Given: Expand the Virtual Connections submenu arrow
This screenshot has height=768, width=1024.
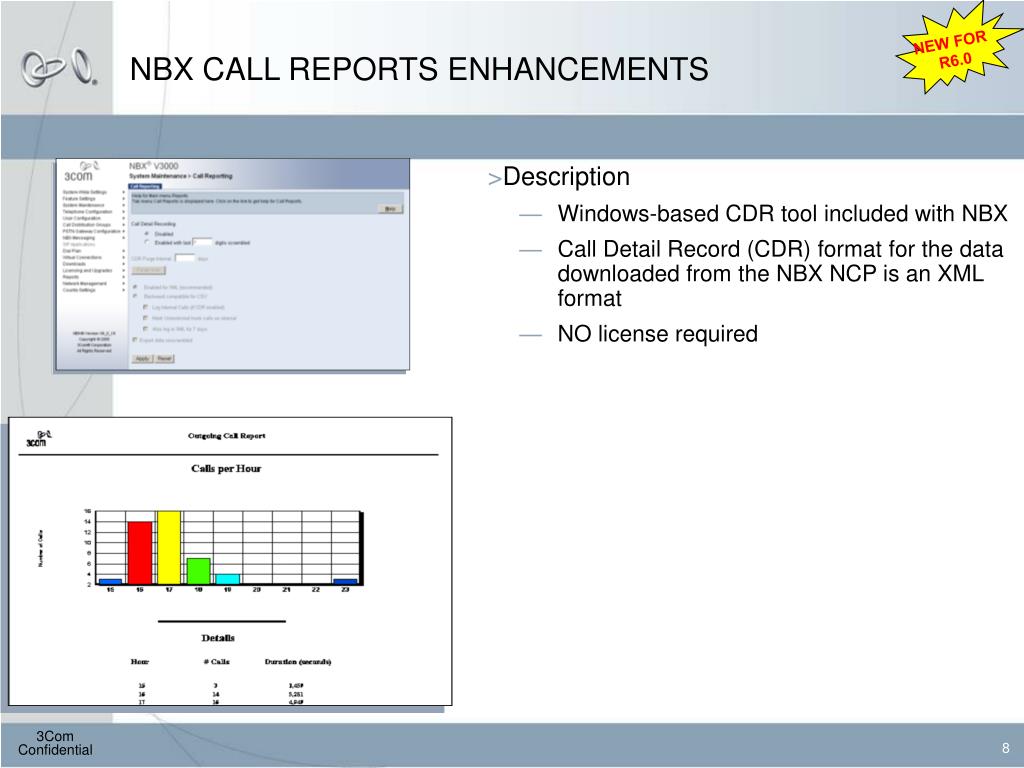Looking at the screenshot, I should pos(123,257).
